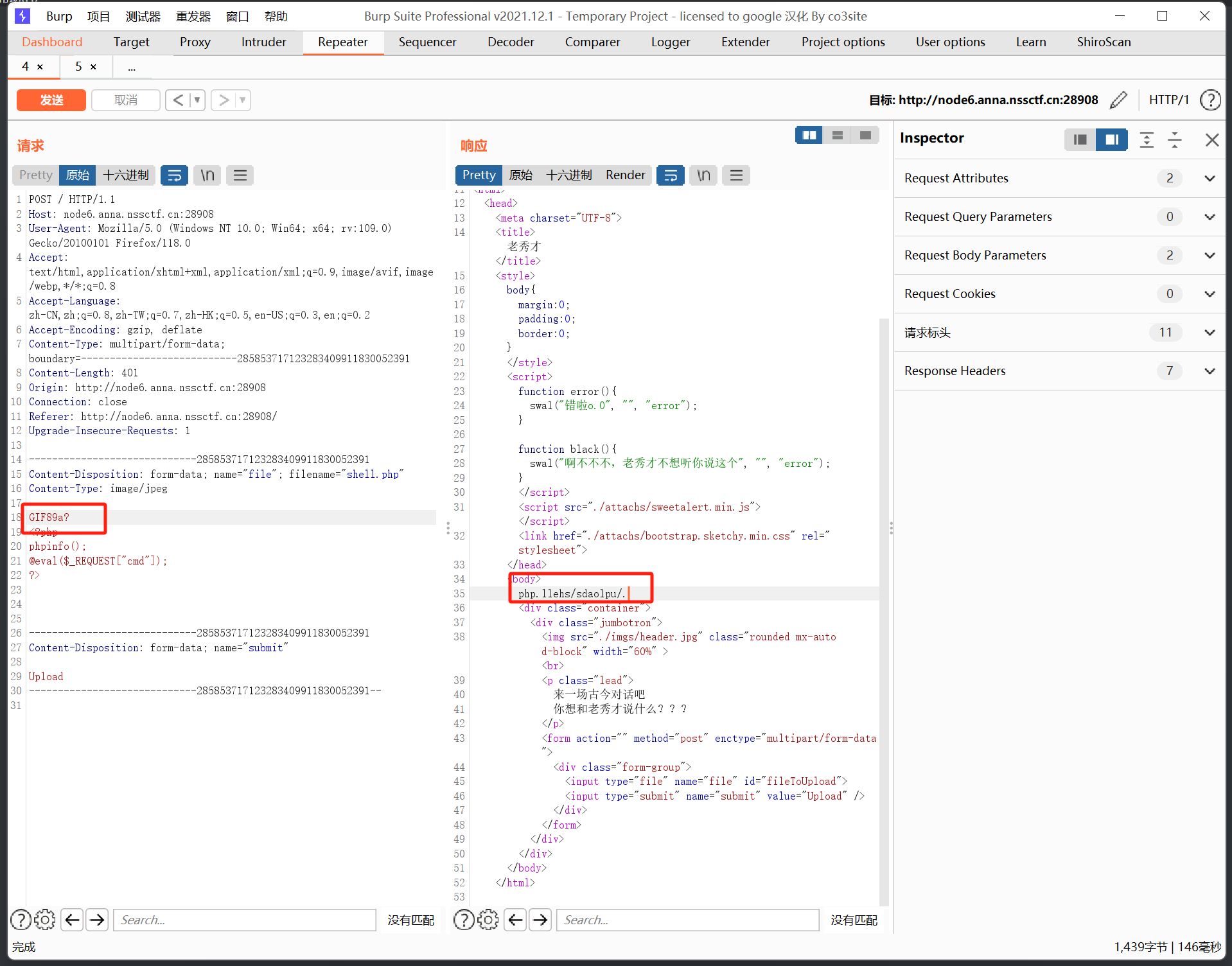Open the ShiroScan extension tab
This screenshot has height=966, width=1232.
[x=1104, y=42]
